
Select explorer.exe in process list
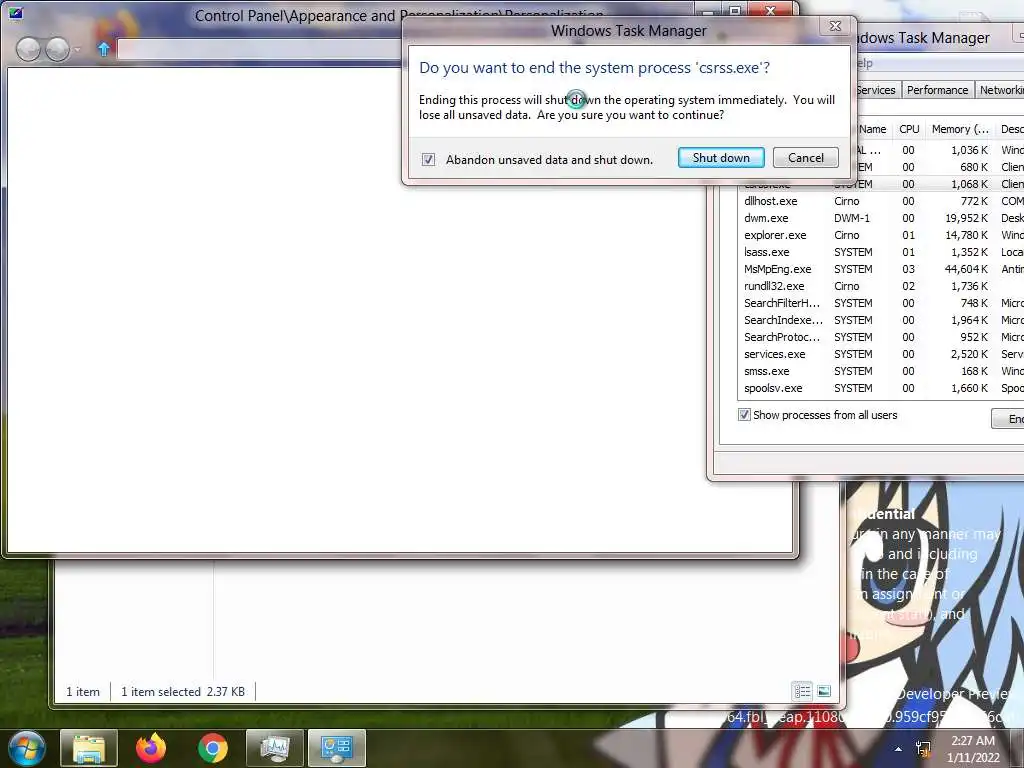point(880,235)
